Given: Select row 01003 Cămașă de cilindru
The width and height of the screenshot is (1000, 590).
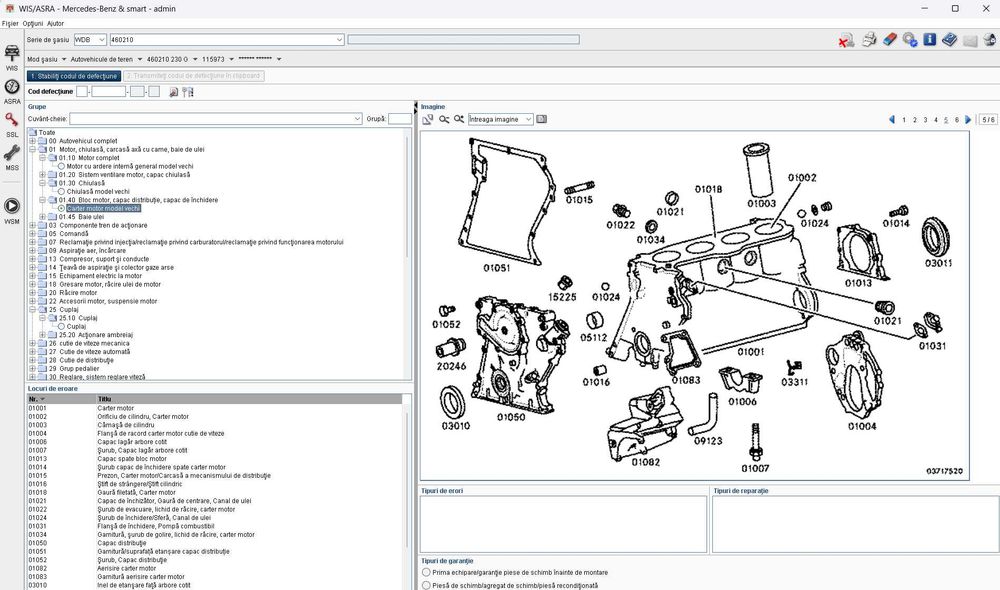Looking at the screenshot, I should 215,425.
